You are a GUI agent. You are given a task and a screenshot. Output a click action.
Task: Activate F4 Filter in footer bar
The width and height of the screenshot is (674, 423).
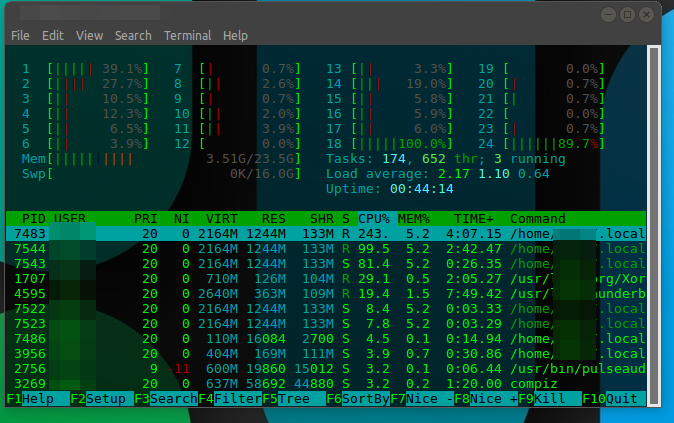click(230, 398)
